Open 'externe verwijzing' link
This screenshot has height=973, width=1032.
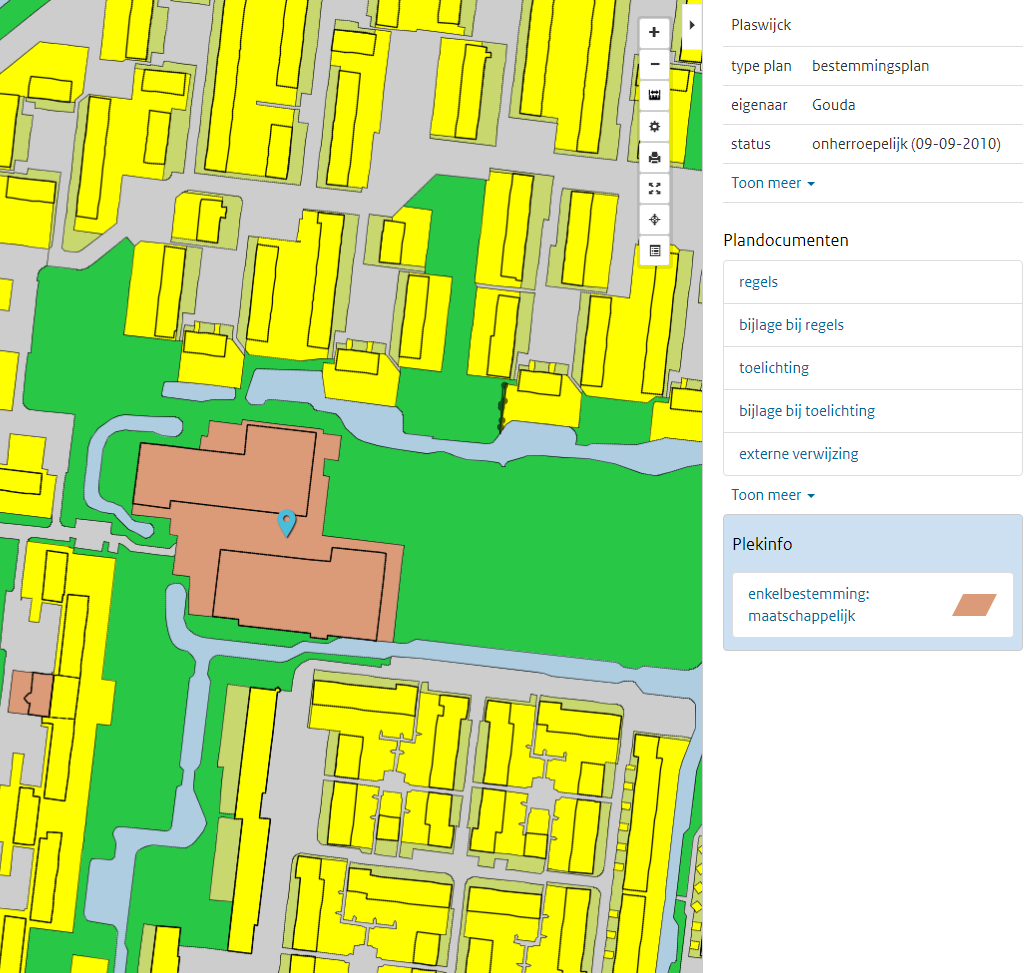pos(798,454)
